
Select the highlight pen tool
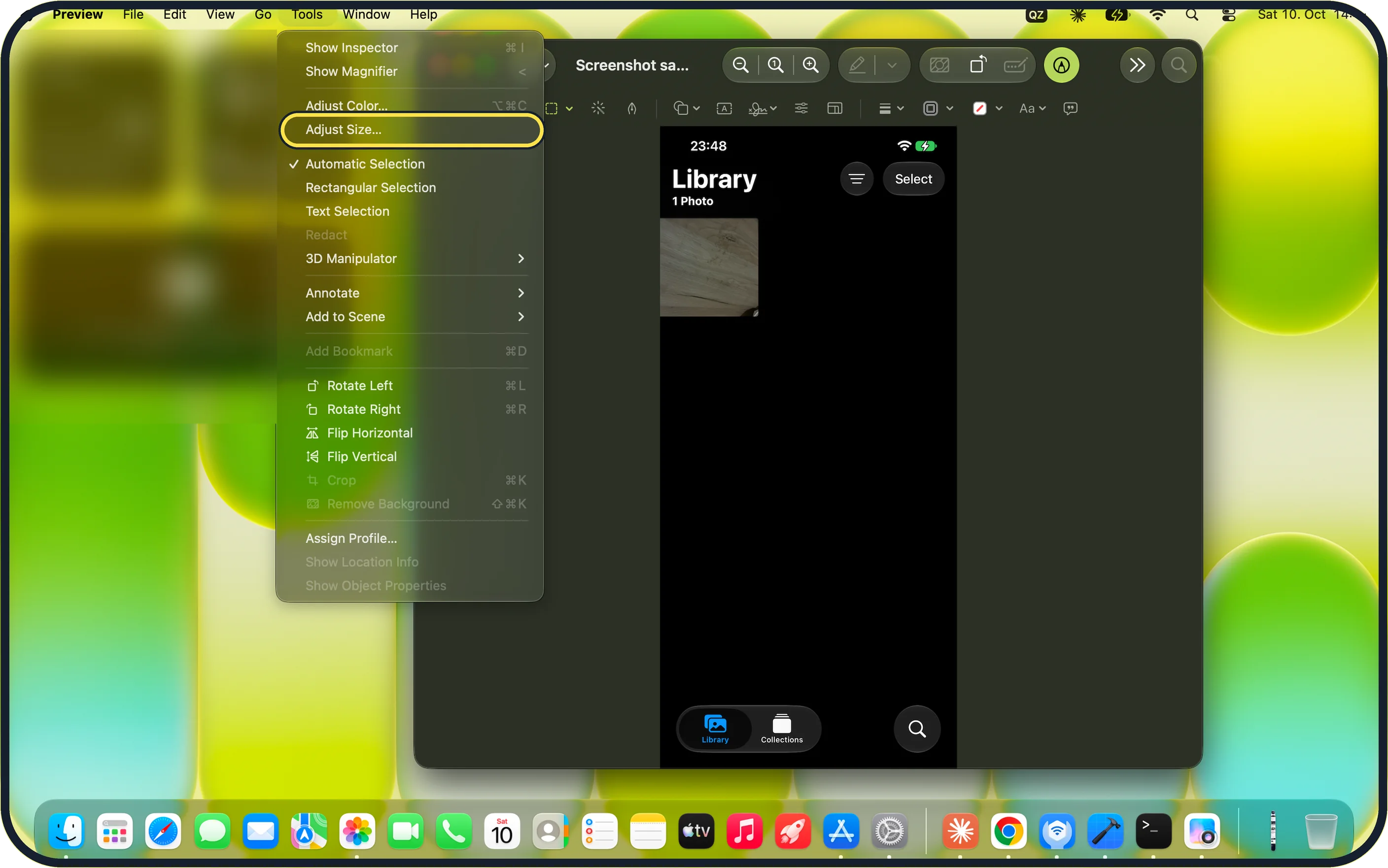857,65
